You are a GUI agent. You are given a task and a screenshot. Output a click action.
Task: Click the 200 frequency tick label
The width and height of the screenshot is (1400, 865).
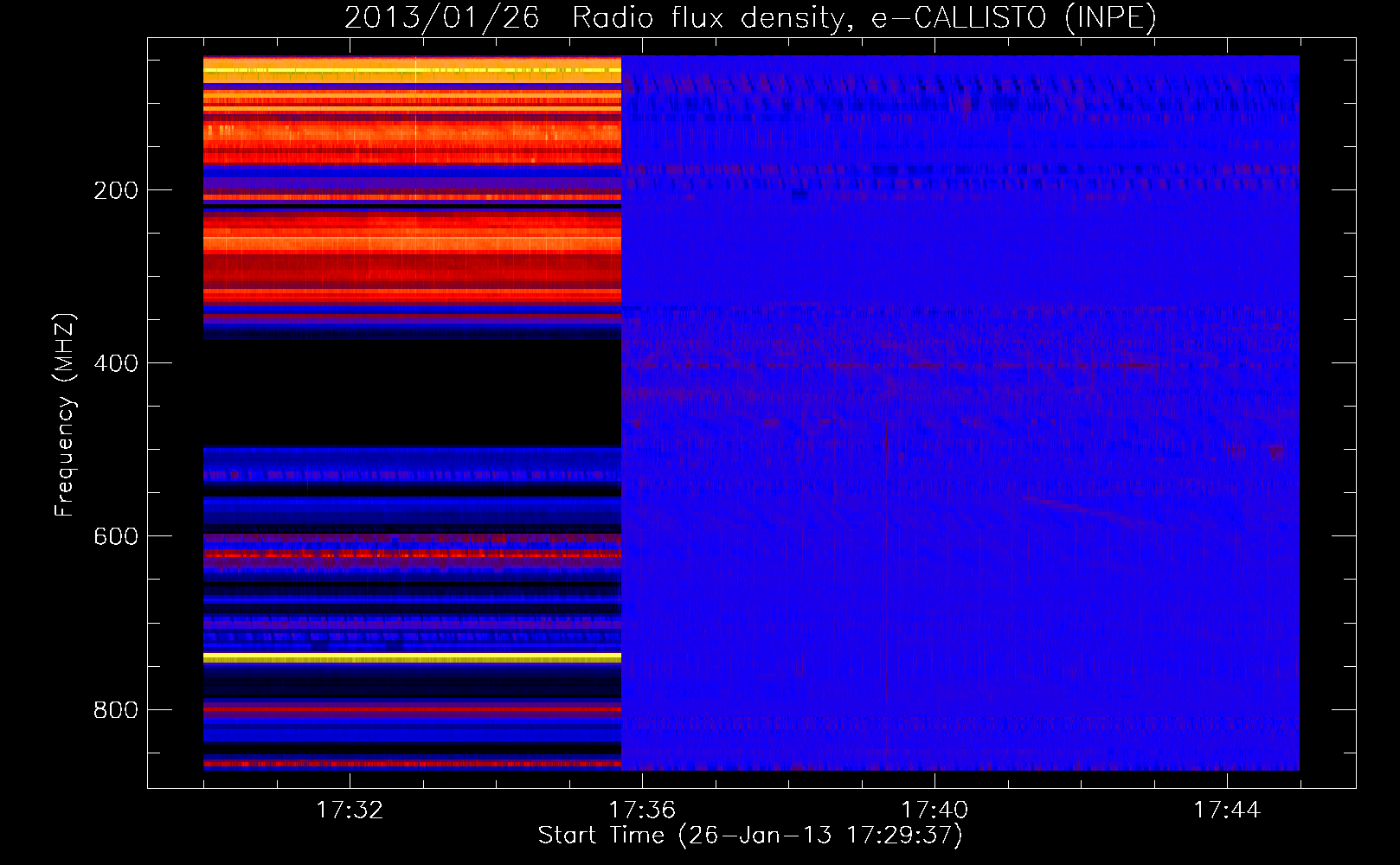[116, 190]
